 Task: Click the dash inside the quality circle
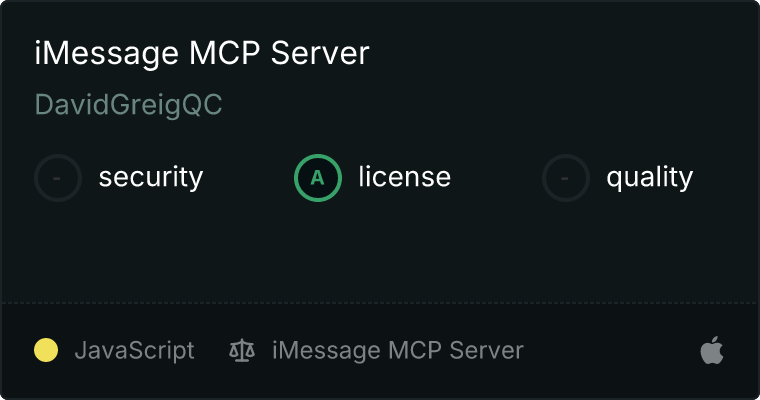pos(565,178)
